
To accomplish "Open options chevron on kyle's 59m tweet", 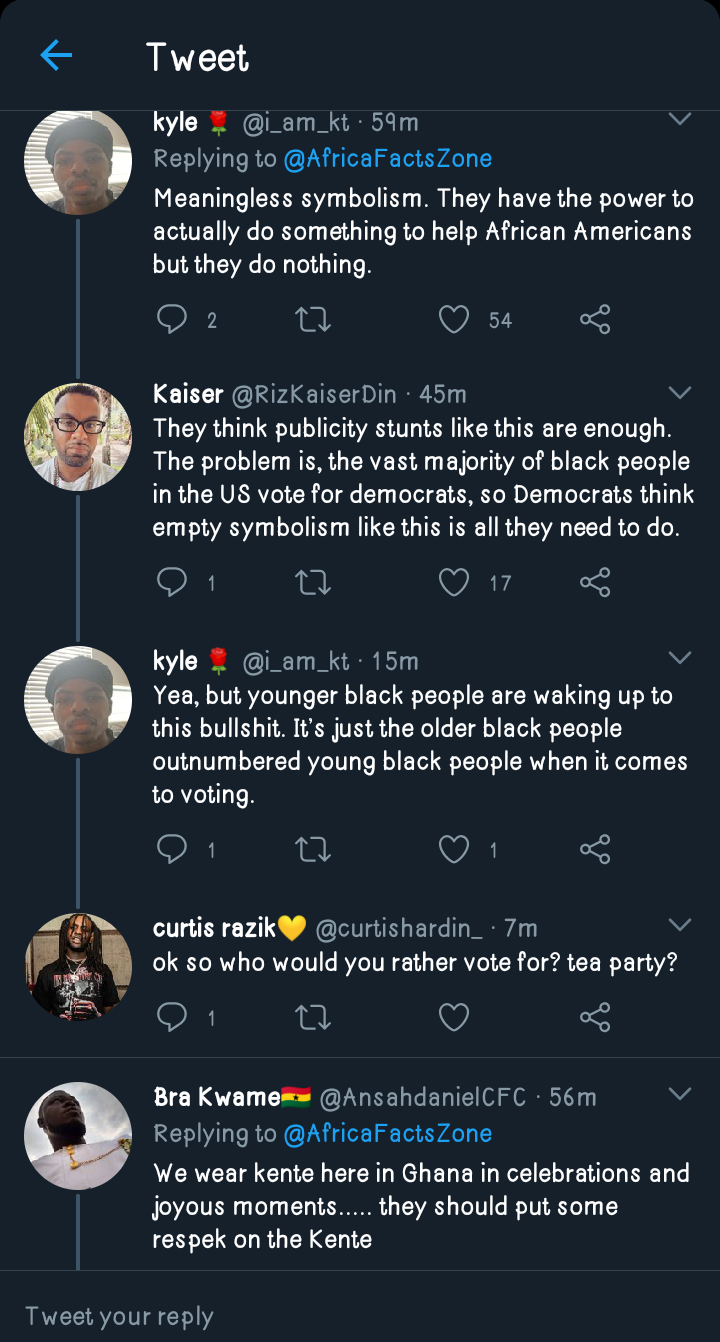I will tap(680, 120).
